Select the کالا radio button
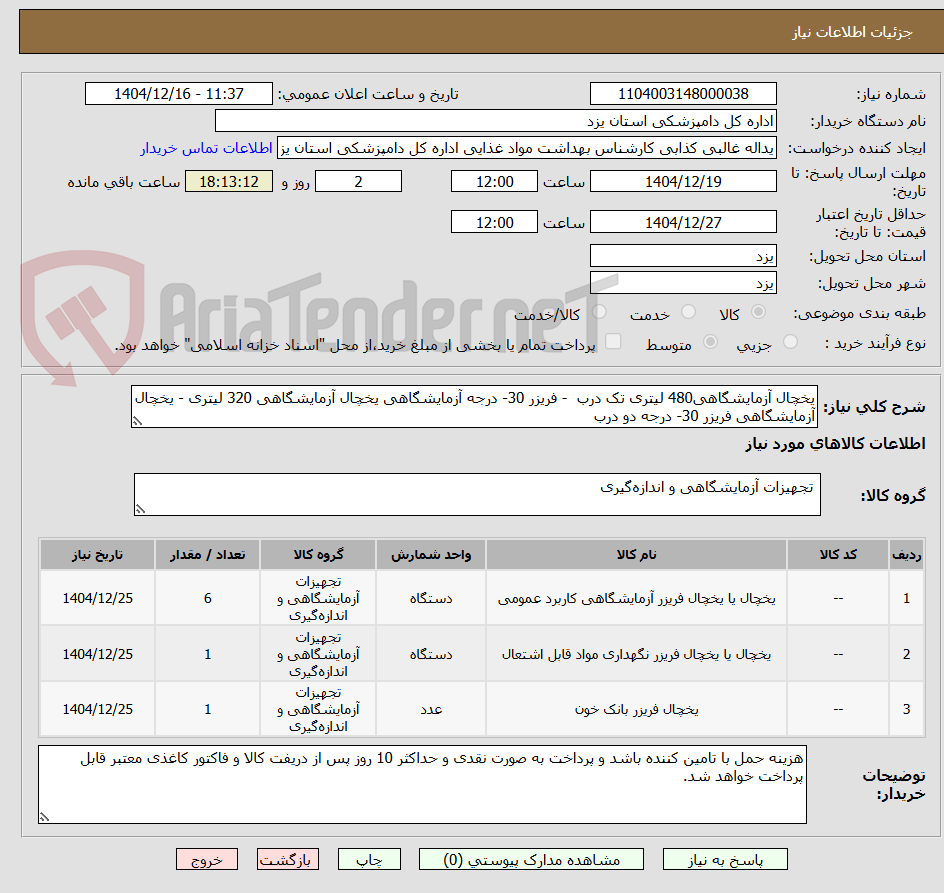Screen dimensions: 944x893 759,312
